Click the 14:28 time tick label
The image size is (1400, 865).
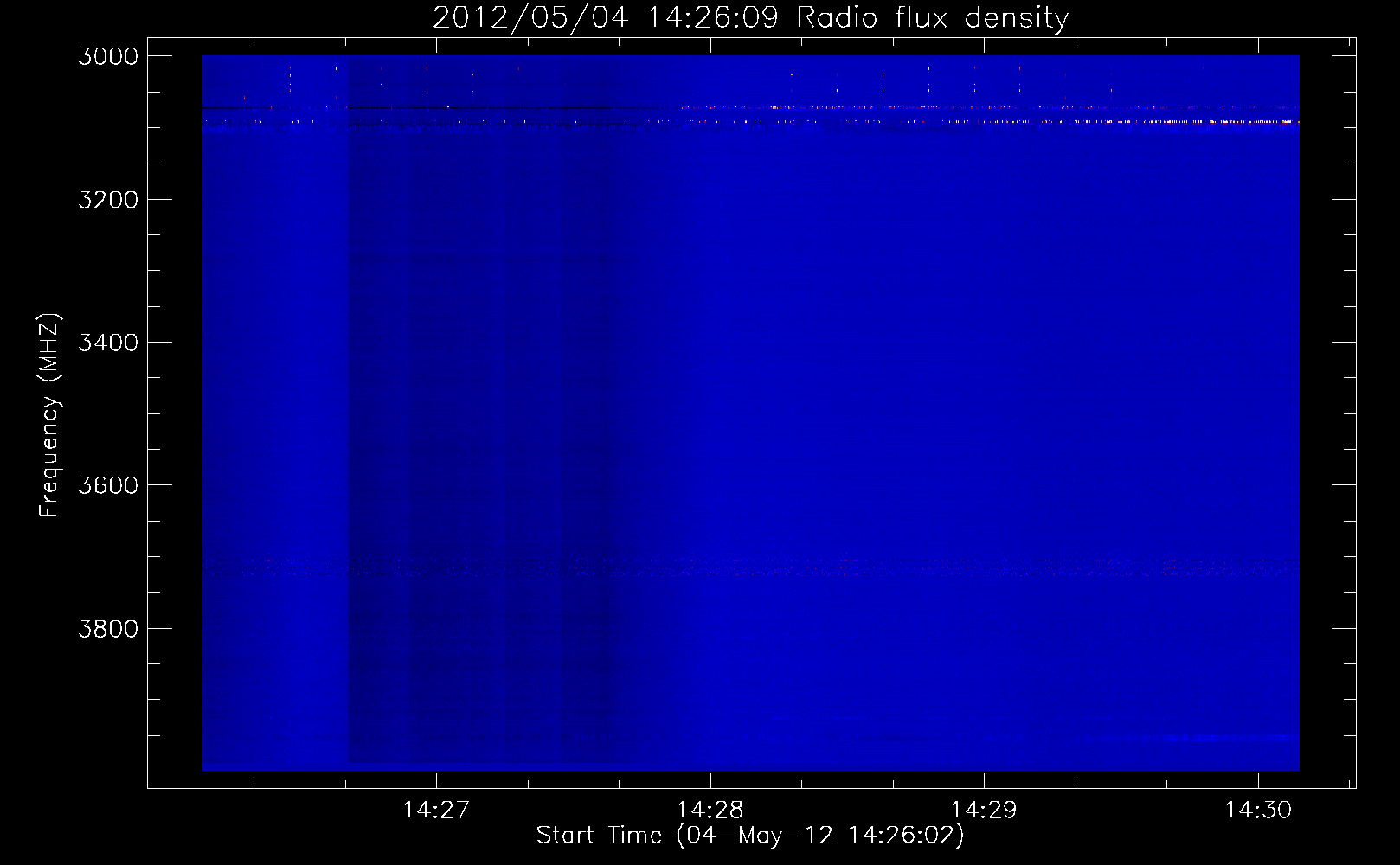tap(710, 810)
